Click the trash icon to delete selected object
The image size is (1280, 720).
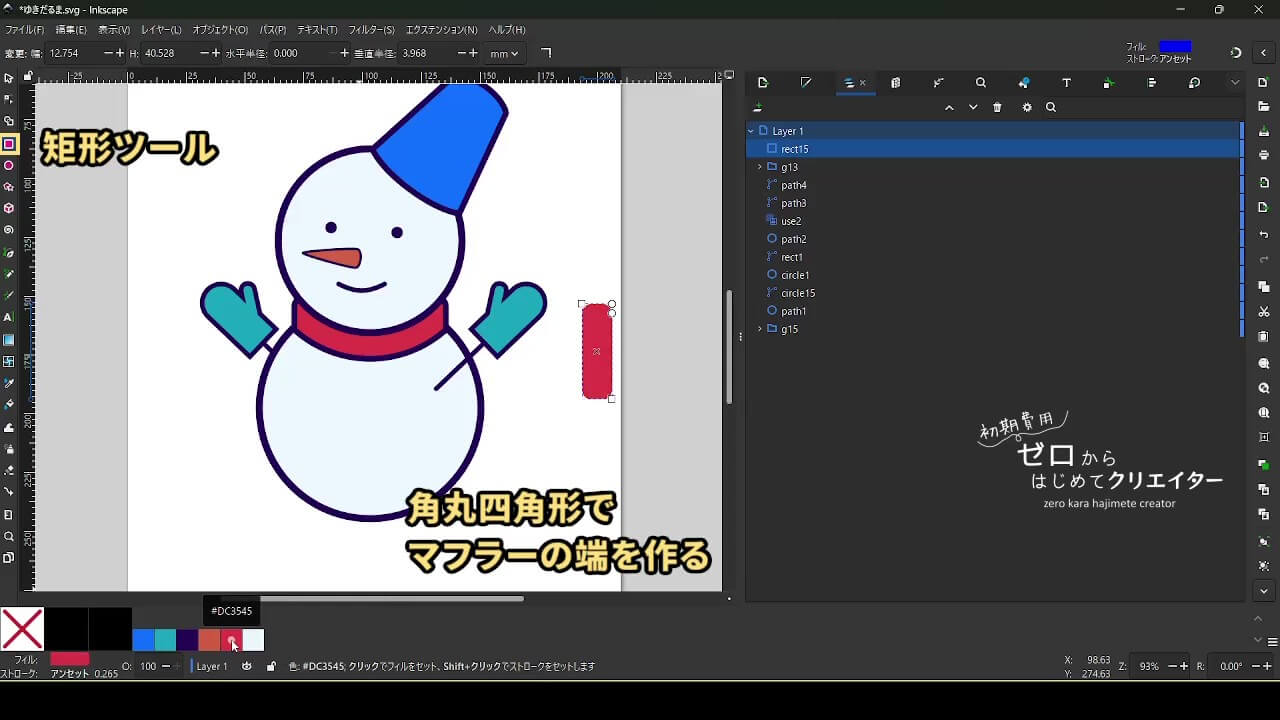[x=997, y=108]
